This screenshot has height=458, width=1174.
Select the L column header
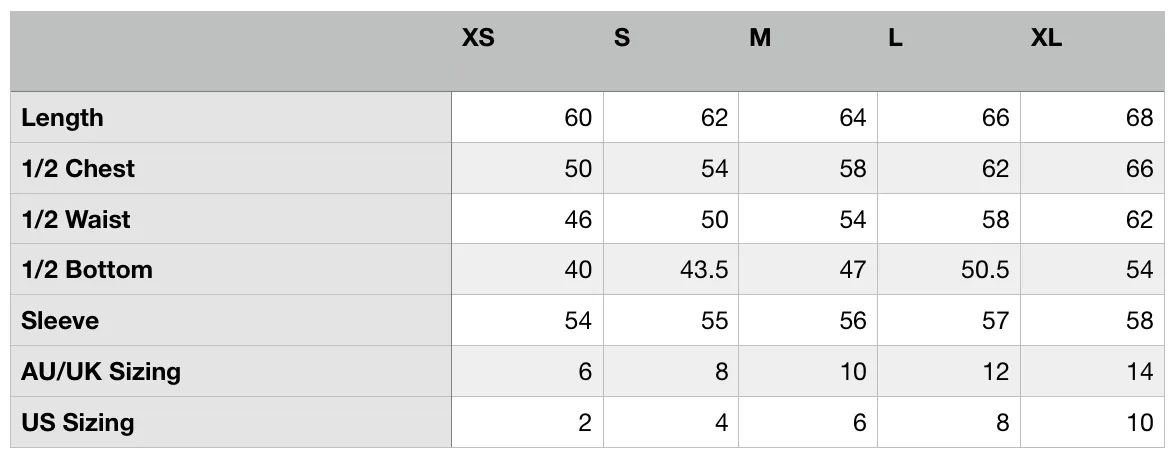pos(895,37)
